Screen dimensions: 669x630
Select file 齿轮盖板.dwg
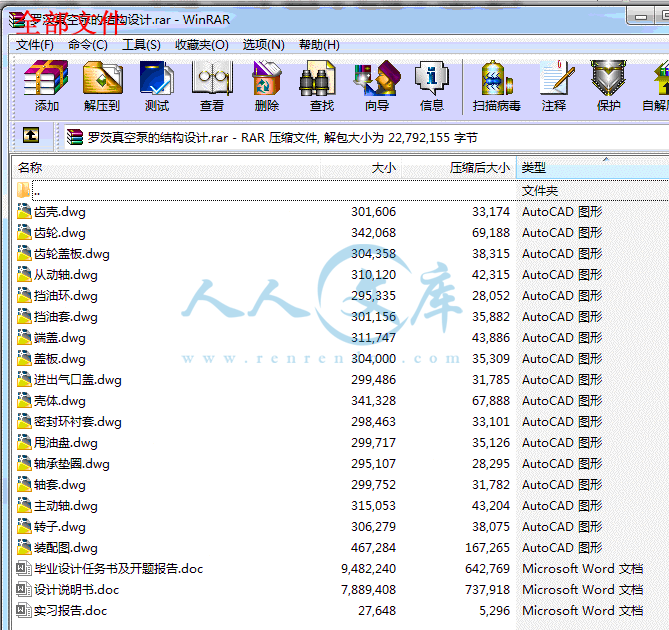pos(72,253)
